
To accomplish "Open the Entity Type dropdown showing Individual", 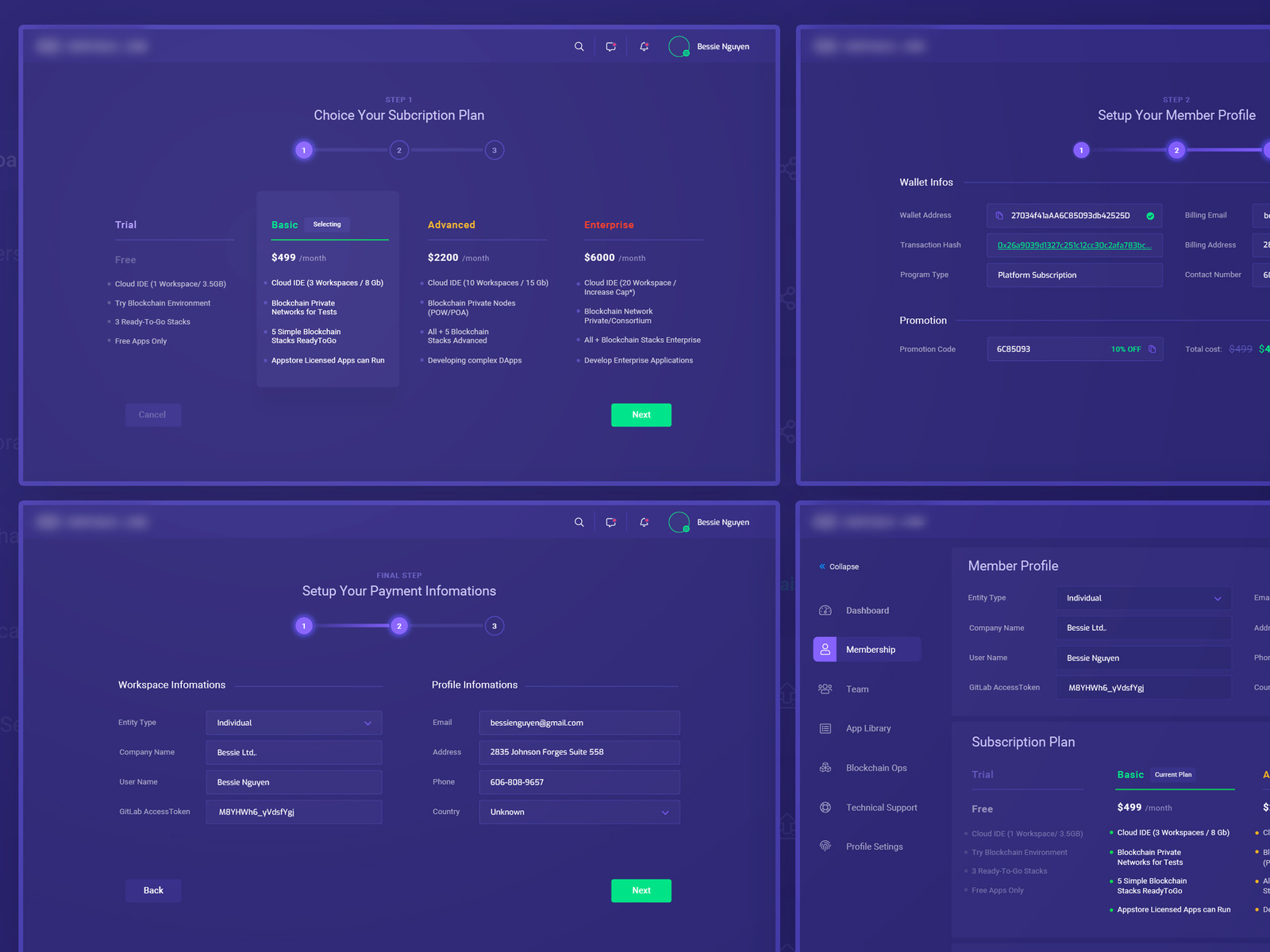I will pos(294,723).
